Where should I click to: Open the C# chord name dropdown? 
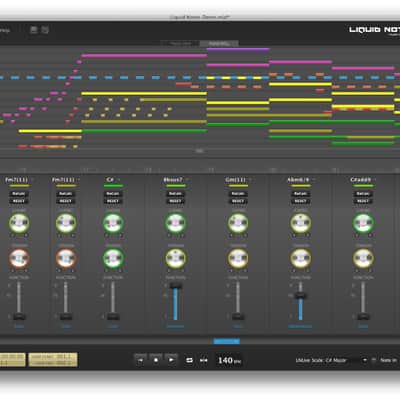click(x=119, y=180)
